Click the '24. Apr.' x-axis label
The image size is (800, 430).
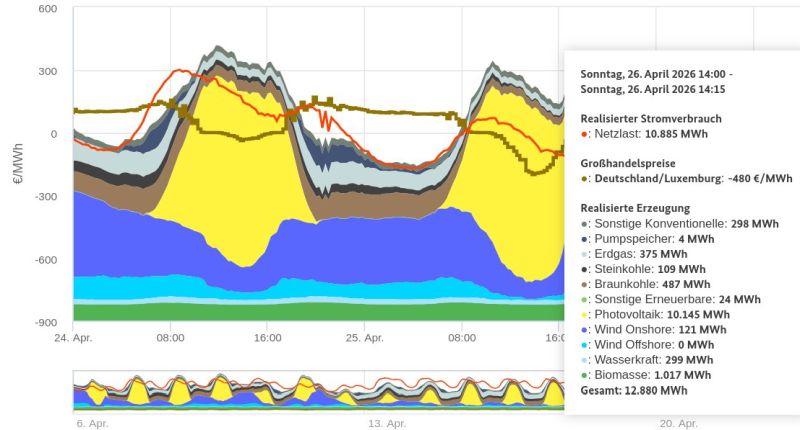pos(73,338)
